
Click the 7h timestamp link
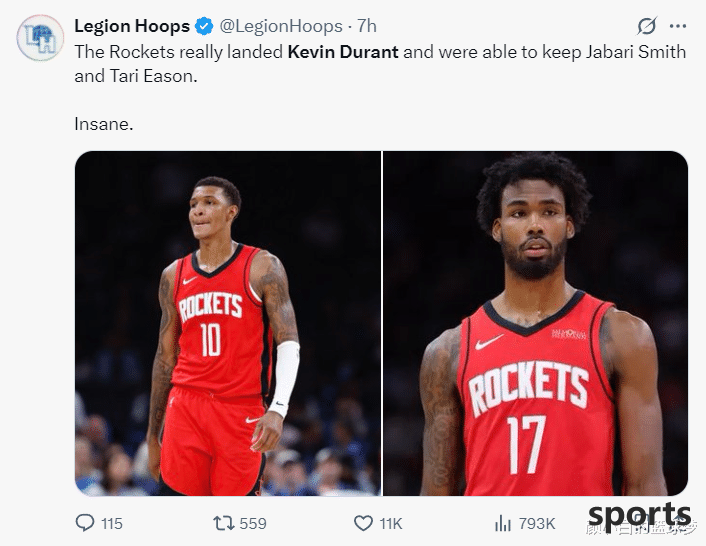point(367,26)
